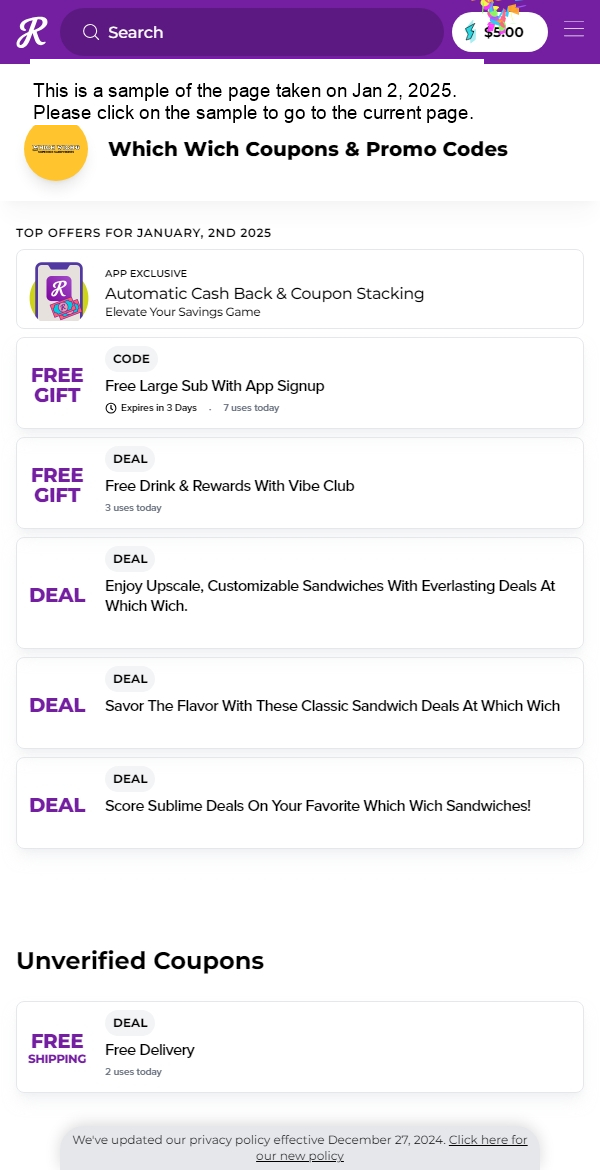Tap the lightning bolt cash icon
The width and height of the screenshot is (600, 1170).
click(470, 32)
